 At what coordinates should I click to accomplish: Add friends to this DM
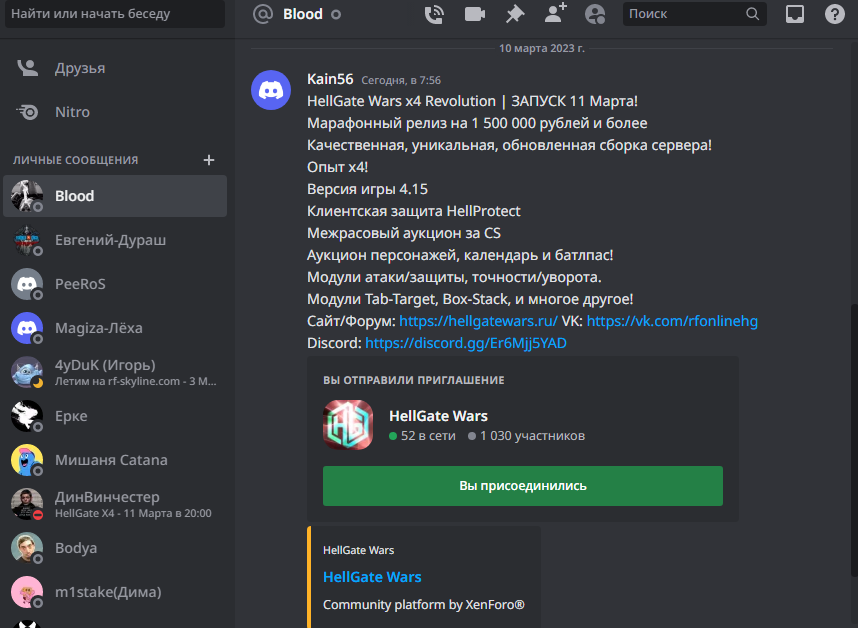coord(555,14)
